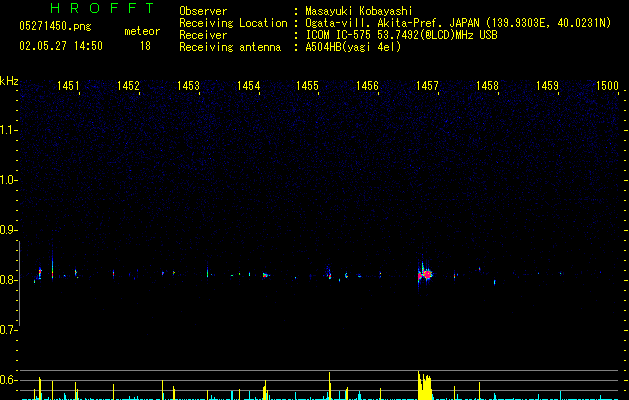629x400 pixels.
Task: Click the Receiving antenna label
Action: [230, 47]
